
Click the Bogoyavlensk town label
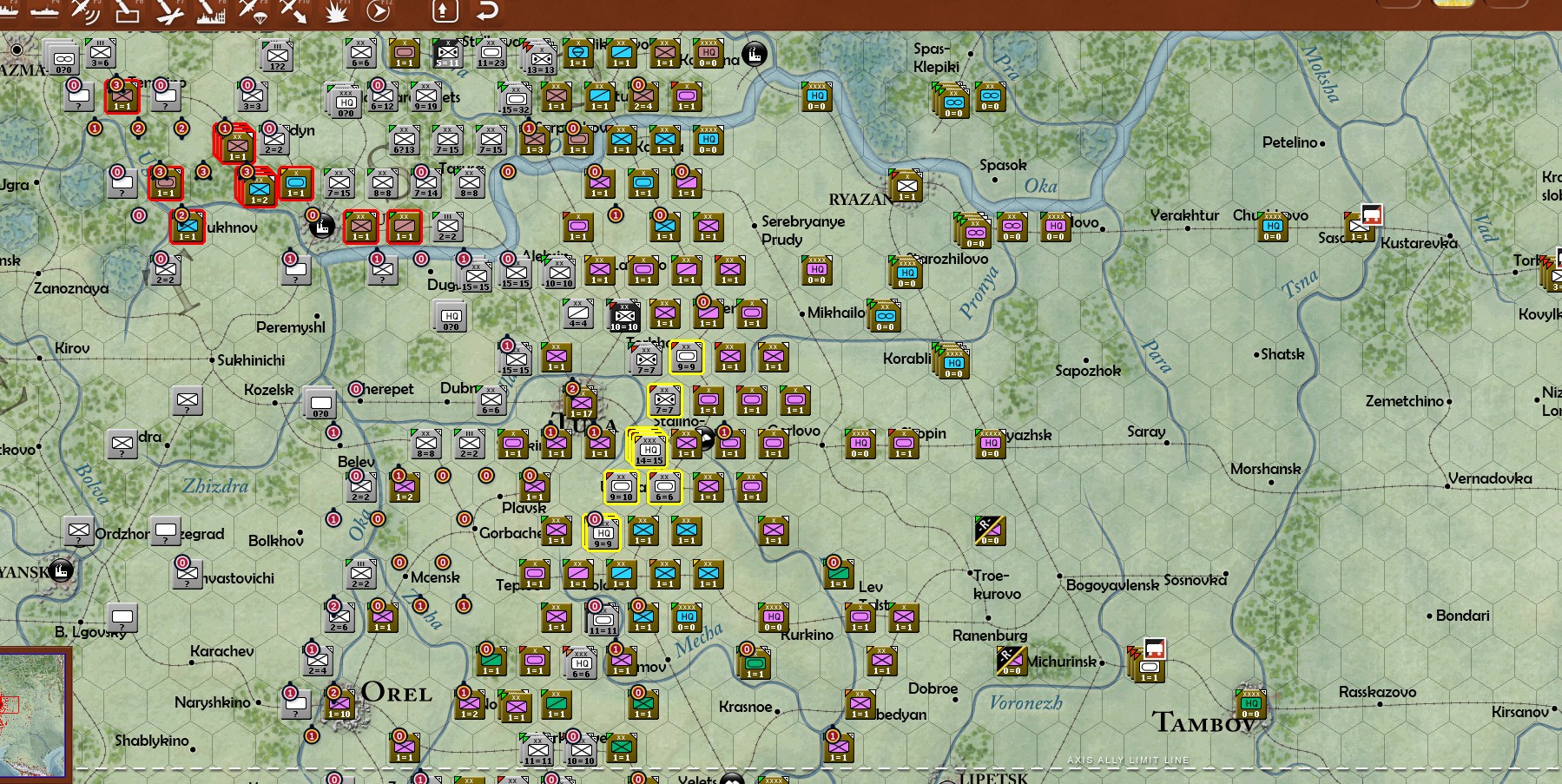(1112, 585)
